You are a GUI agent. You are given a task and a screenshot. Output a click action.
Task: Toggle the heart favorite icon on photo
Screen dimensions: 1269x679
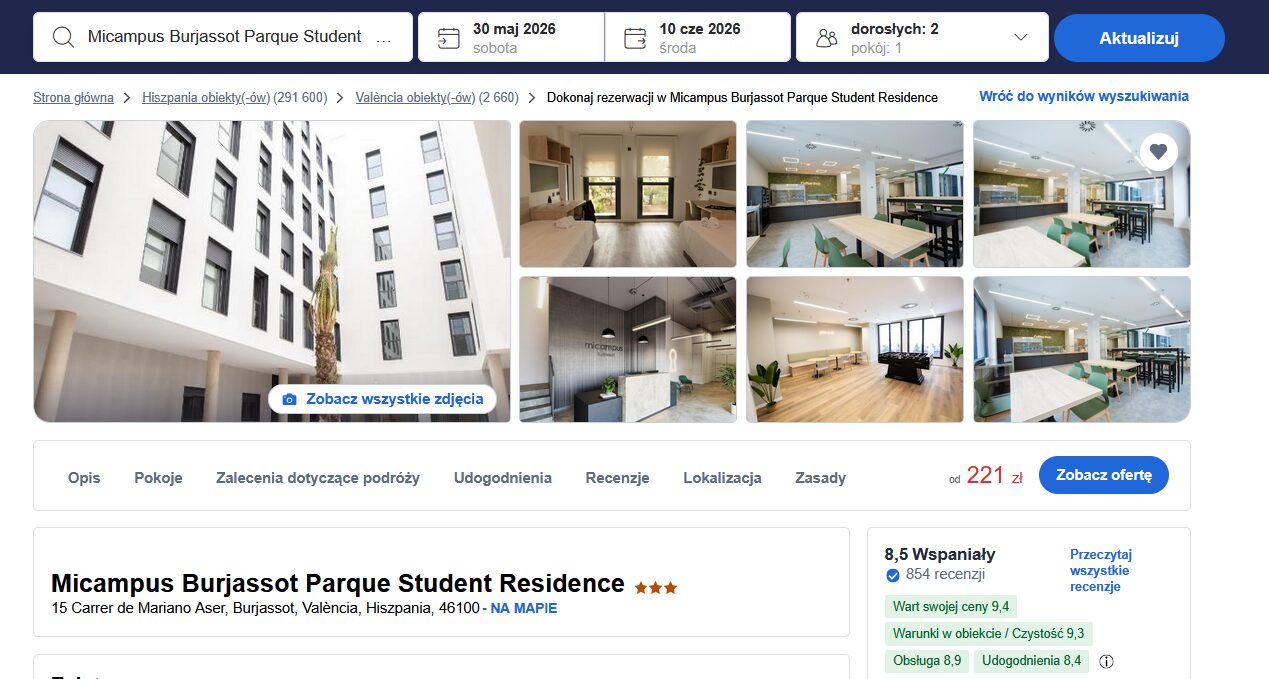click(1158, 152)
